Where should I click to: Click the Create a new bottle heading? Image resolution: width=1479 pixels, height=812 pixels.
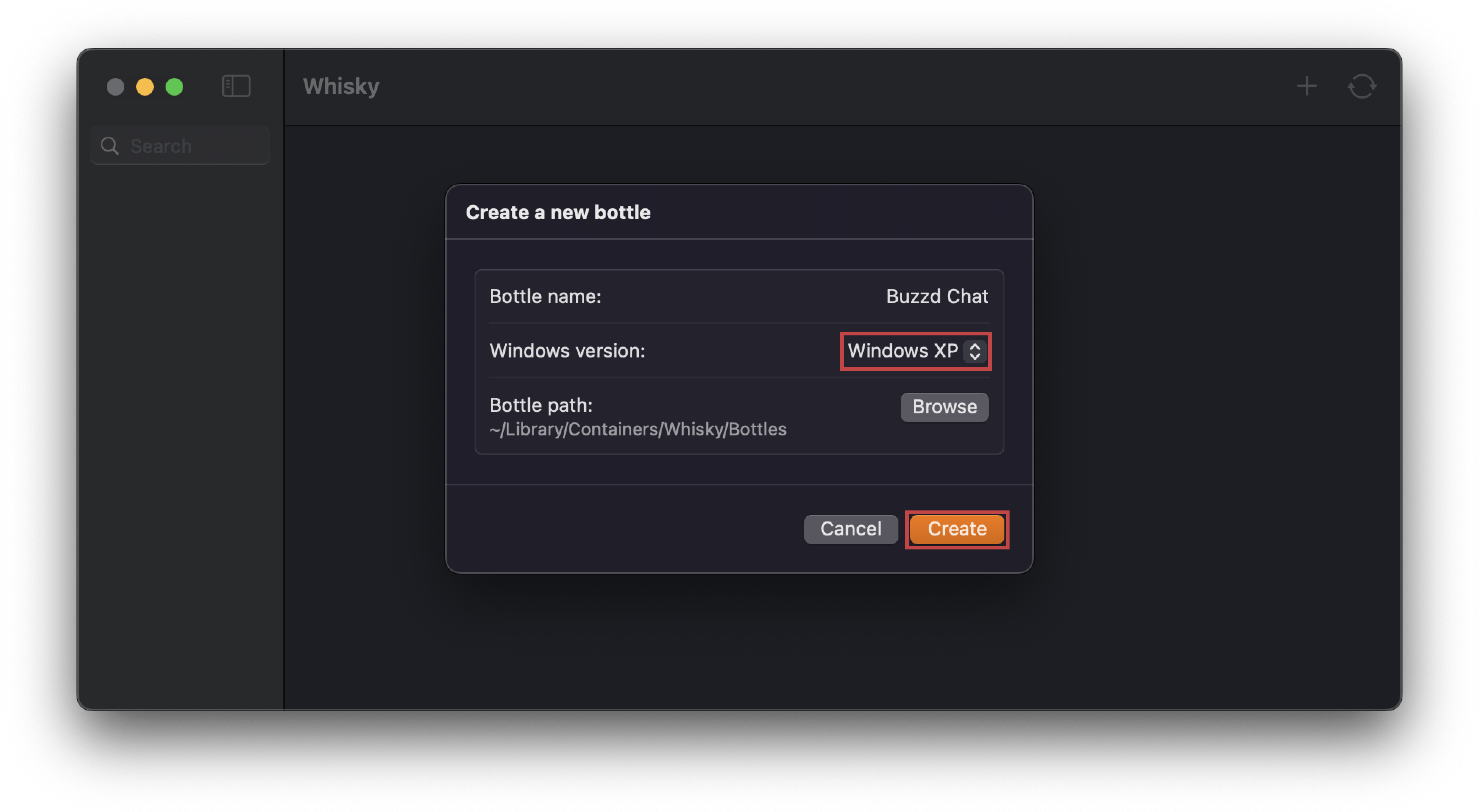(557, 212)
